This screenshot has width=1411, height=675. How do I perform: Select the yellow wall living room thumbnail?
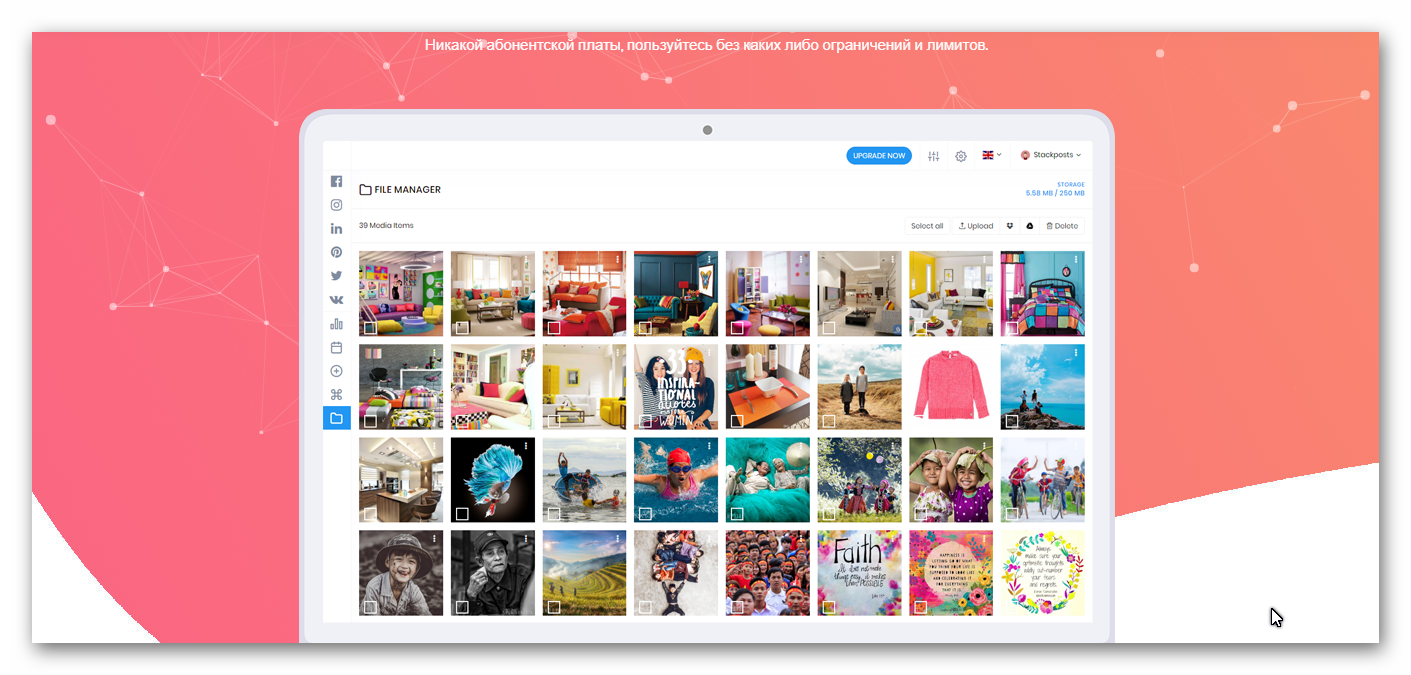click(x=951, y=293)
